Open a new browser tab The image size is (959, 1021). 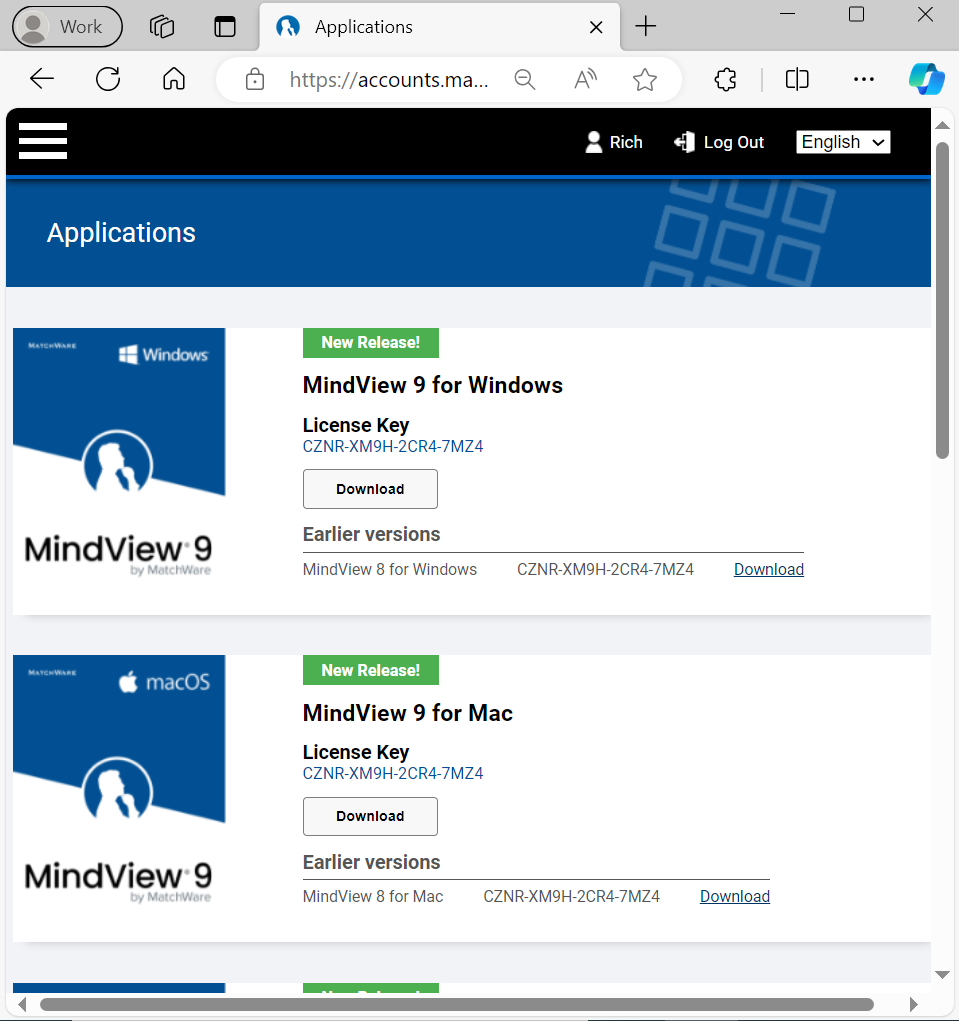(645, 27)
